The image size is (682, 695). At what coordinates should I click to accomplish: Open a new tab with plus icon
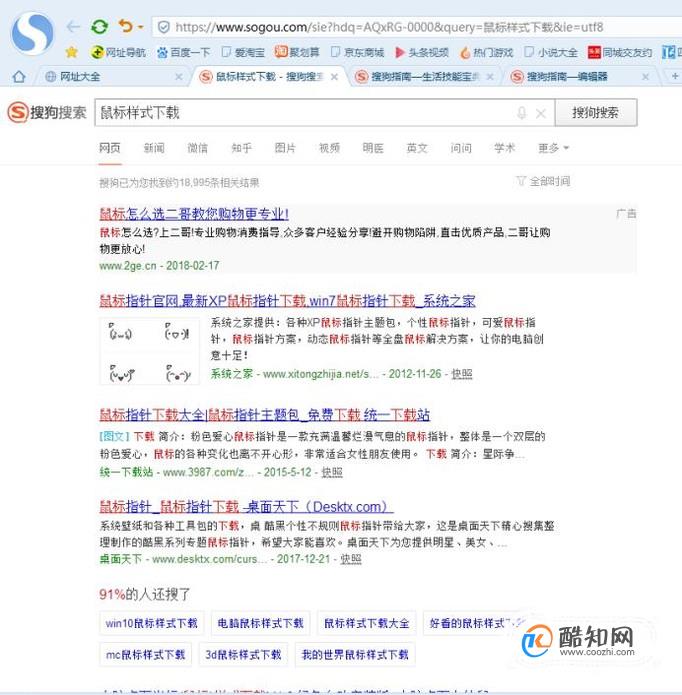[674, 76]
